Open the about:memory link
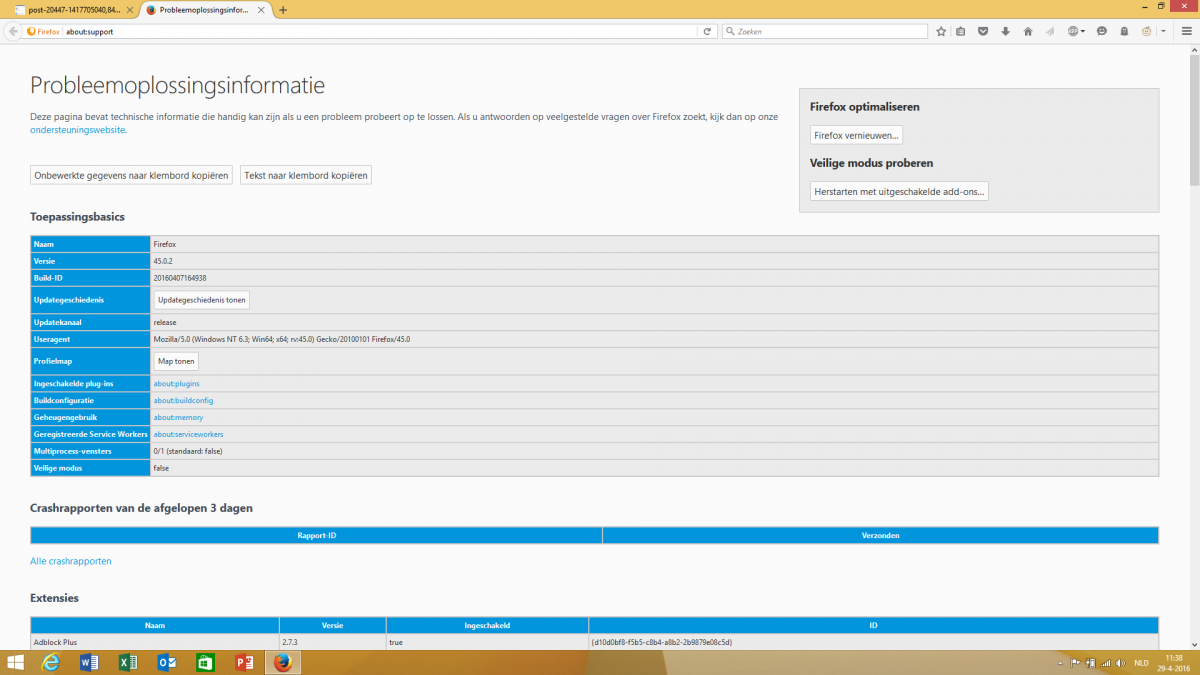The image size is (1200, 675). point(178,417)
